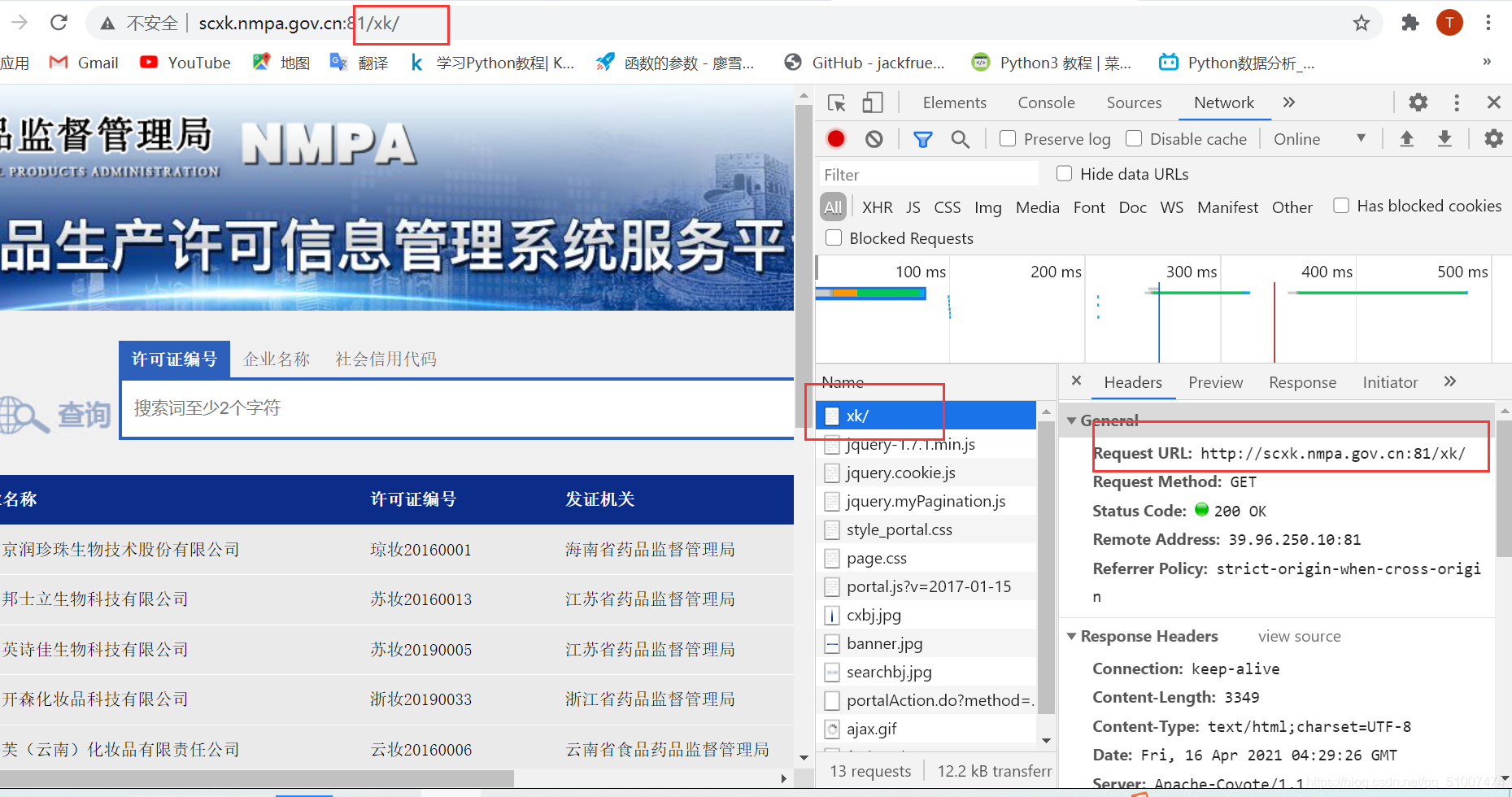
Task: Filter requests by XHR
Action: click(877, 207)
